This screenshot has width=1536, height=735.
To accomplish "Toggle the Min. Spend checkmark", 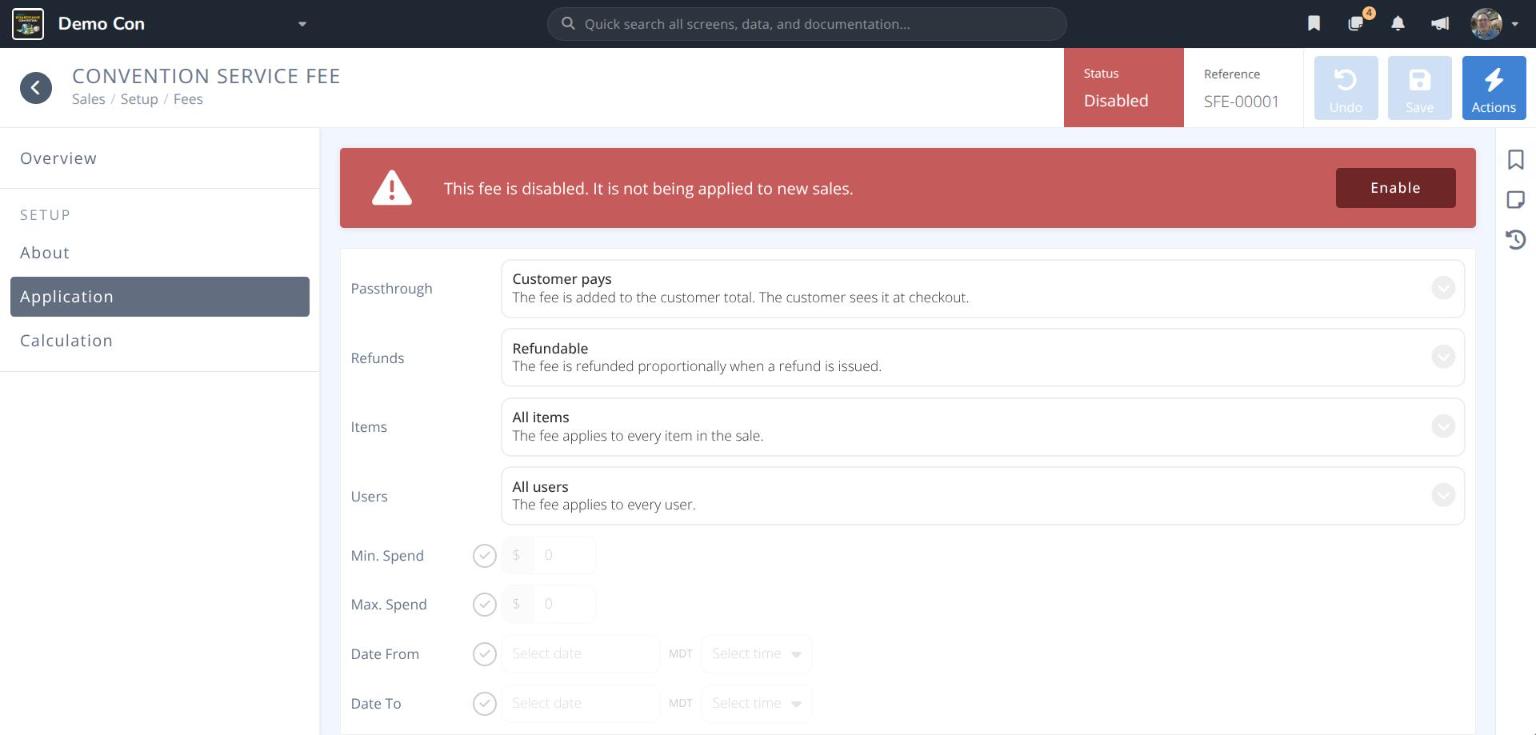I will tap(484, 556).
